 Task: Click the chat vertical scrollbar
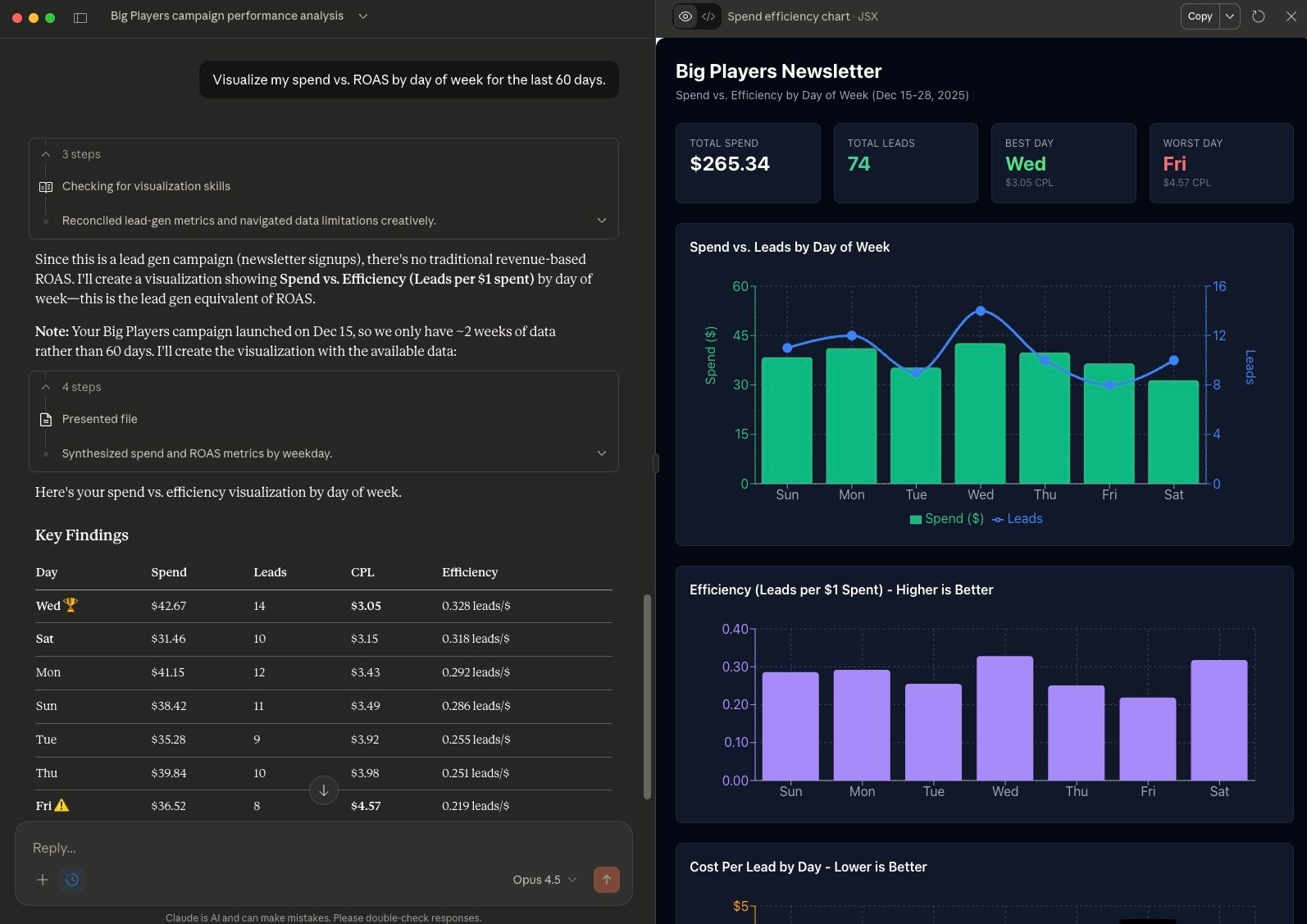click(647, 697)
